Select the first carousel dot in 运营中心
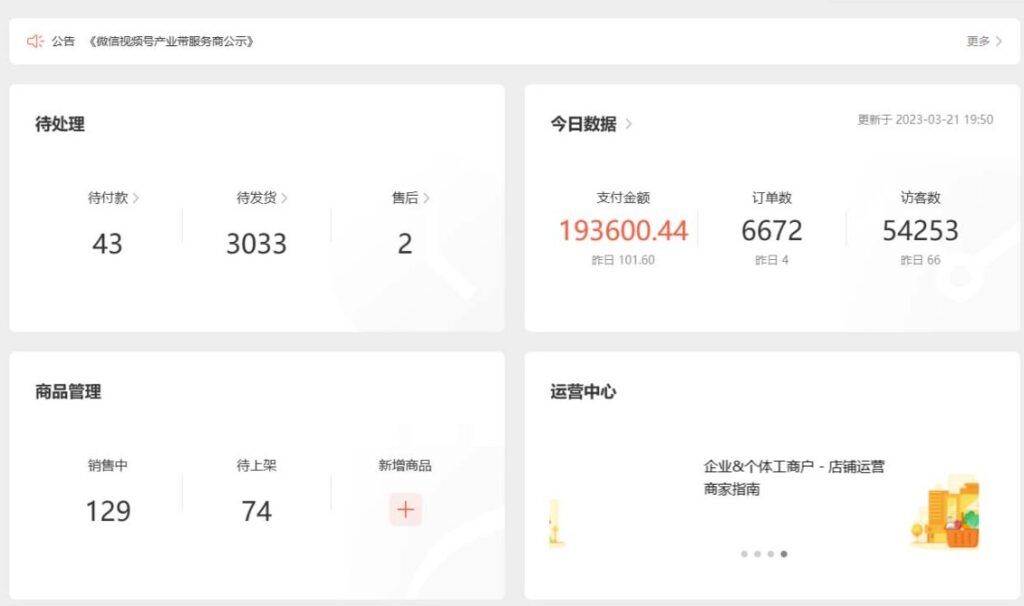Screen dimensions: 1024x606 pos(744,553)
